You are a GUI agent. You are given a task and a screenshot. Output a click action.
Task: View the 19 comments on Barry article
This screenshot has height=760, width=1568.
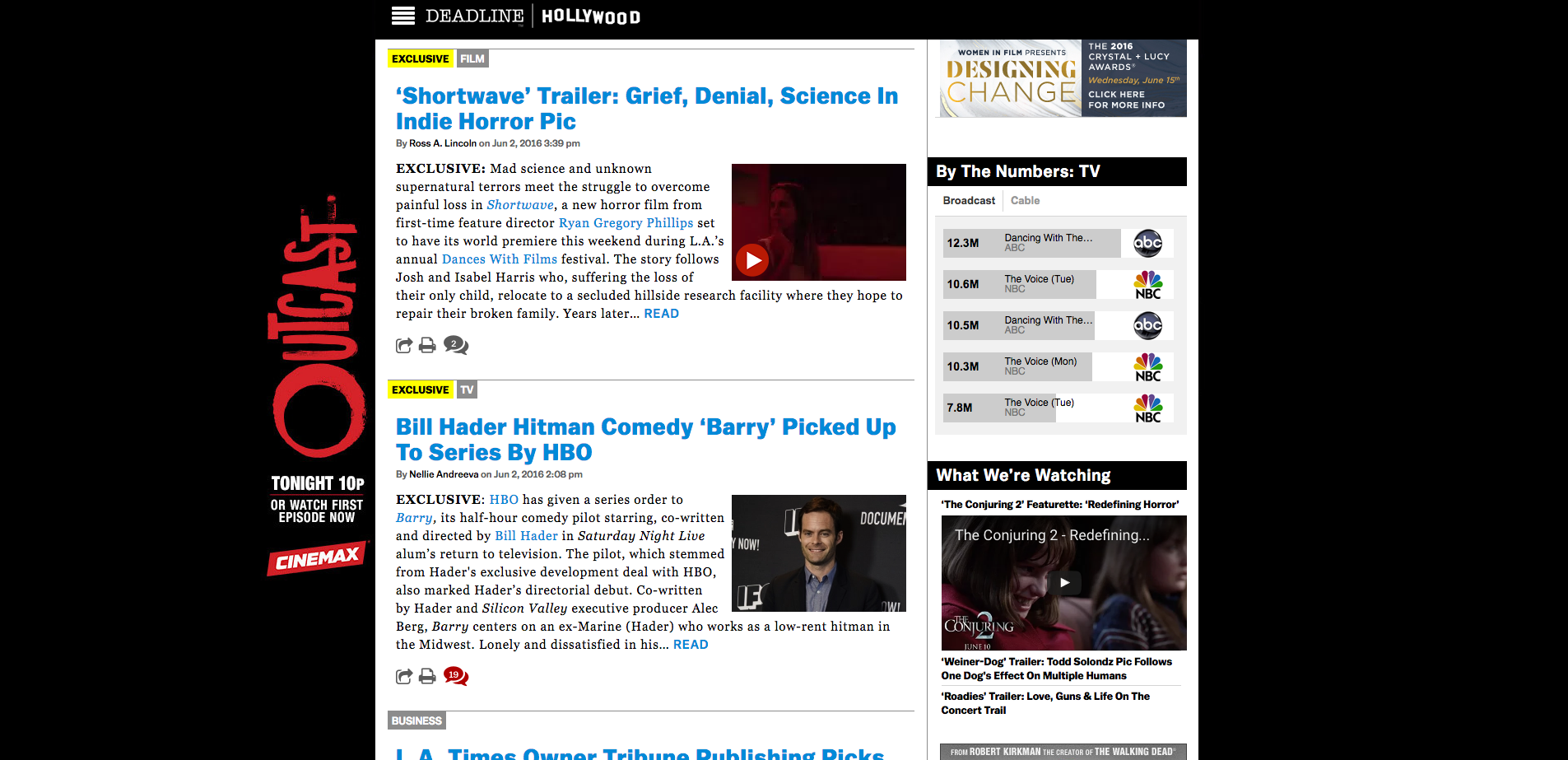tap(455, 676)
